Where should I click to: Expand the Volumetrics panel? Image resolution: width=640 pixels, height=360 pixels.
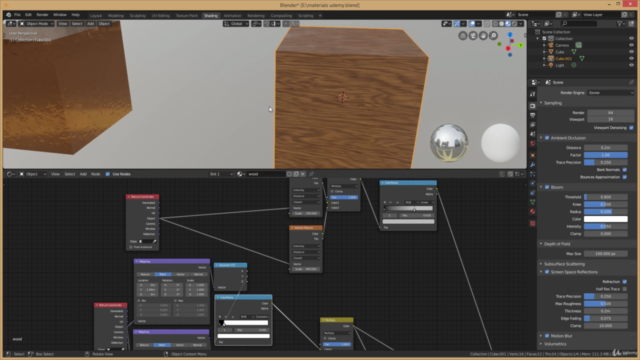pos(555,344)
